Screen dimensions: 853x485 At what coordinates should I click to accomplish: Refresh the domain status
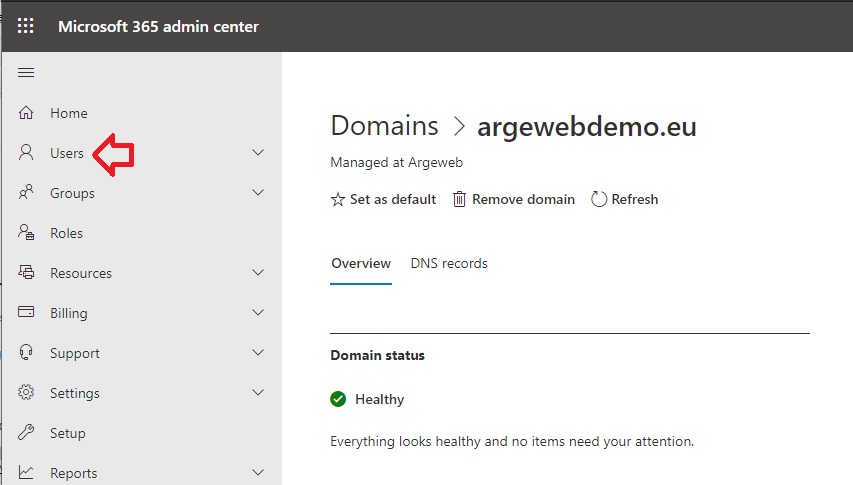click(625, 200)
